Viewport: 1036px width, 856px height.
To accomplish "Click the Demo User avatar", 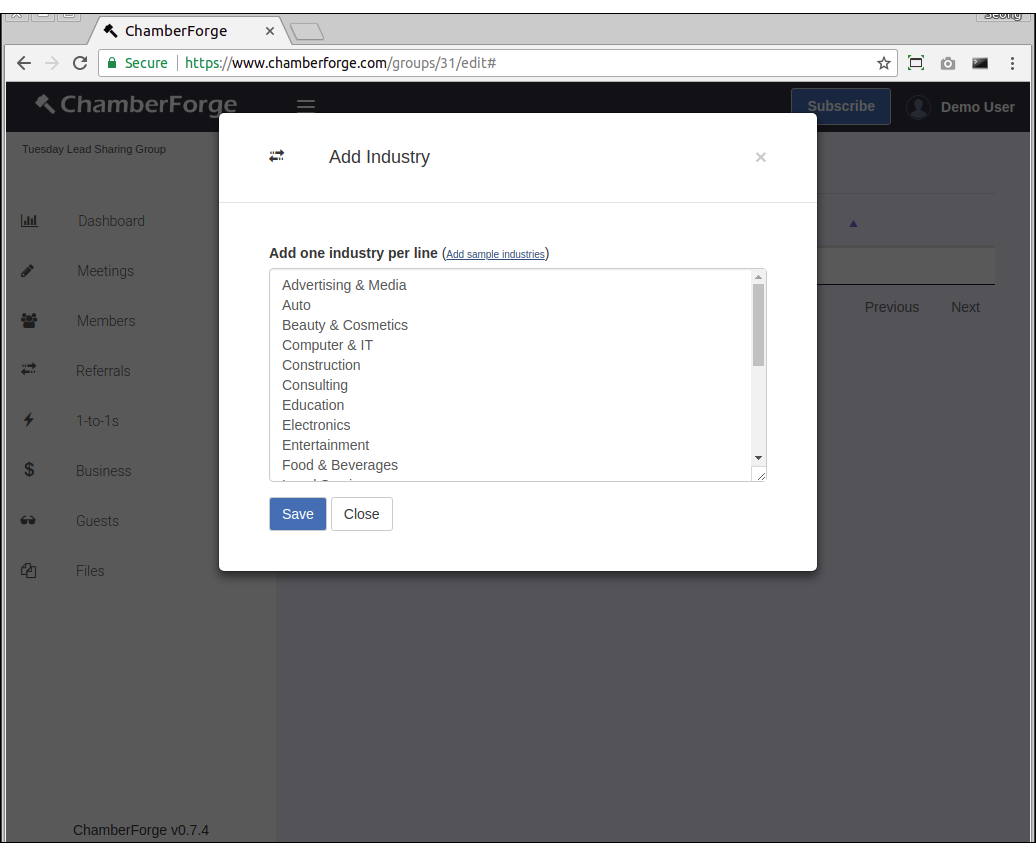I will tap(918, 107).
